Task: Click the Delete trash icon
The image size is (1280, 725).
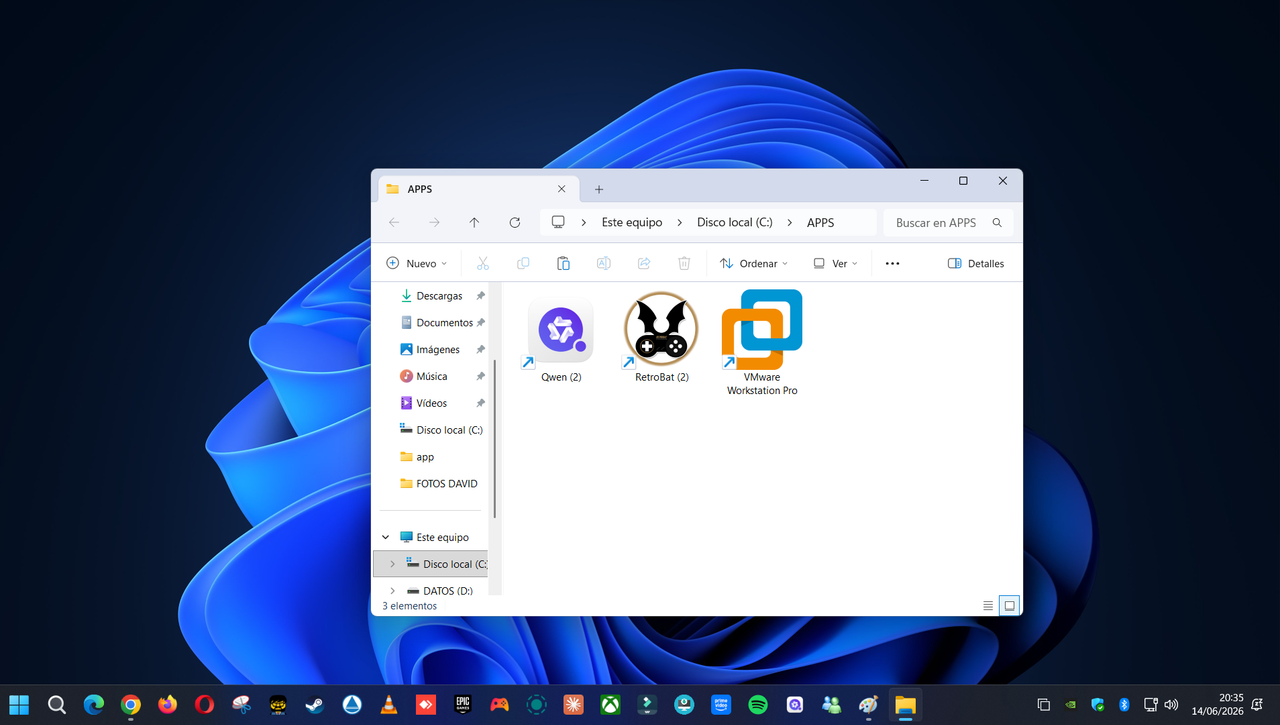Action: tap(684, 263)
